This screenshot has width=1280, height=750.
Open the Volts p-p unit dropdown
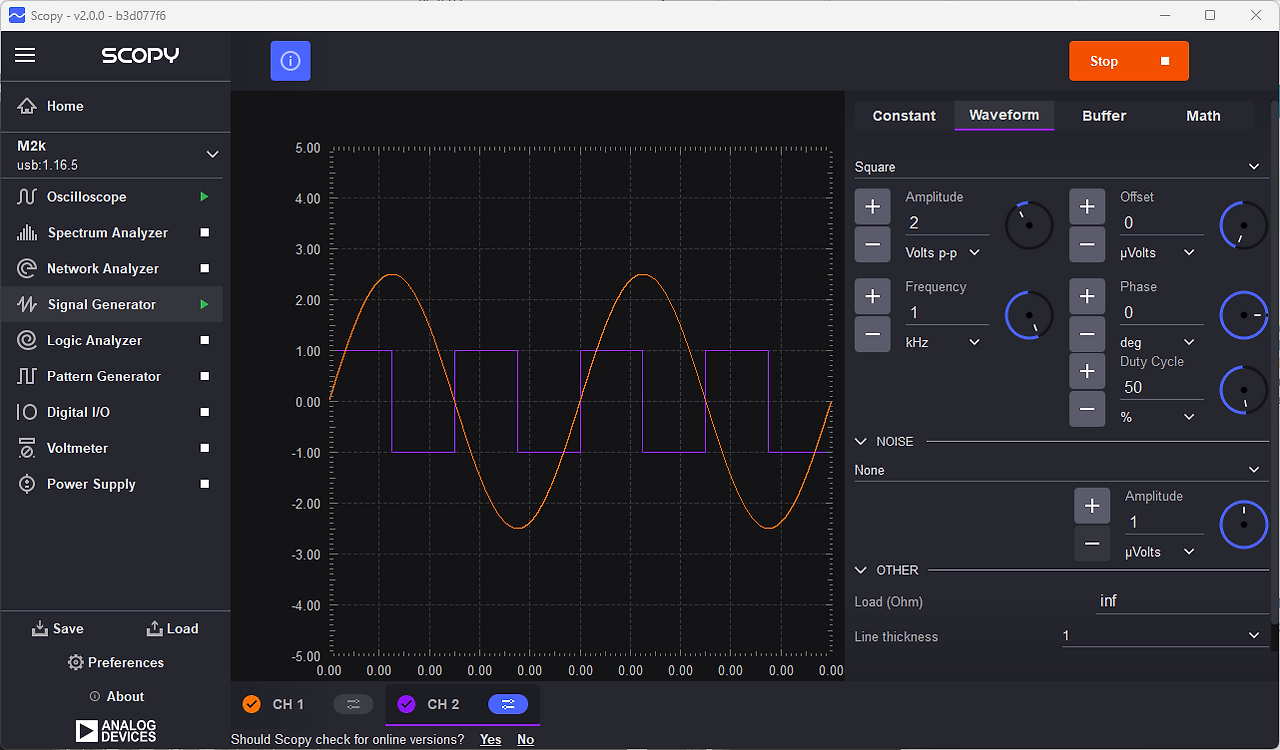[x=943, y=253]
